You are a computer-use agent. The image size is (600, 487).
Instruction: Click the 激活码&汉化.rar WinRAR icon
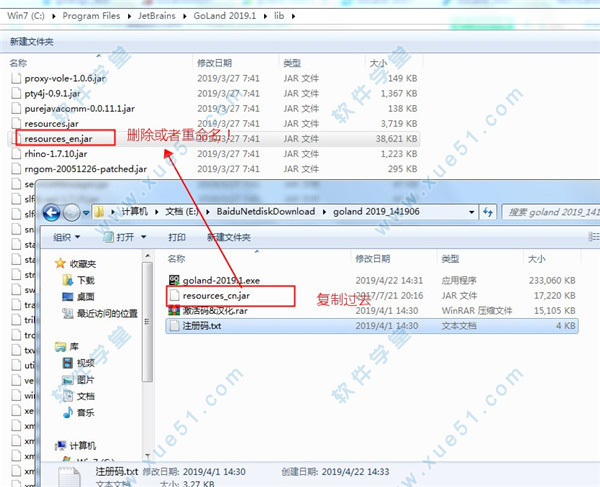click(174, 311)
